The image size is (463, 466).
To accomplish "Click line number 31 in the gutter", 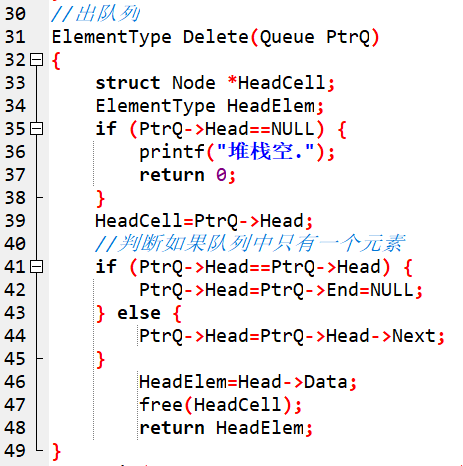I will 15,37.
